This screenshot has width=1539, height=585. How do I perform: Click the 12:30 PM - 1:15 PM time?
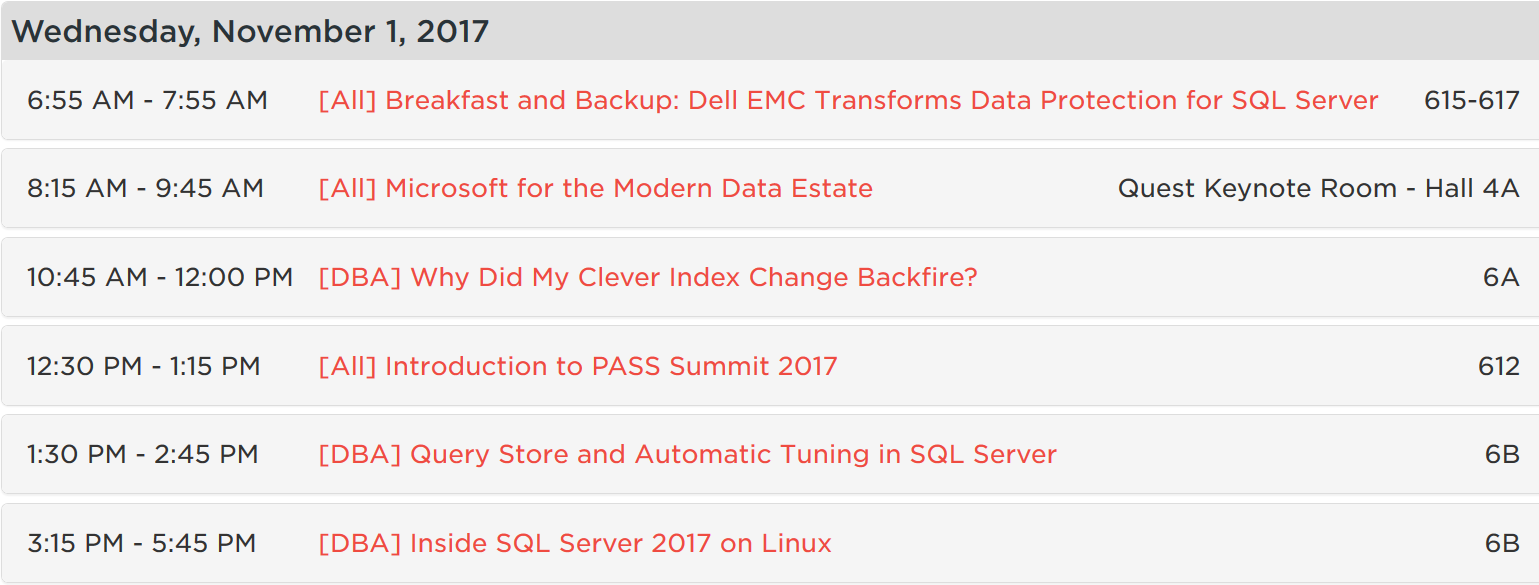pos(144,366)
